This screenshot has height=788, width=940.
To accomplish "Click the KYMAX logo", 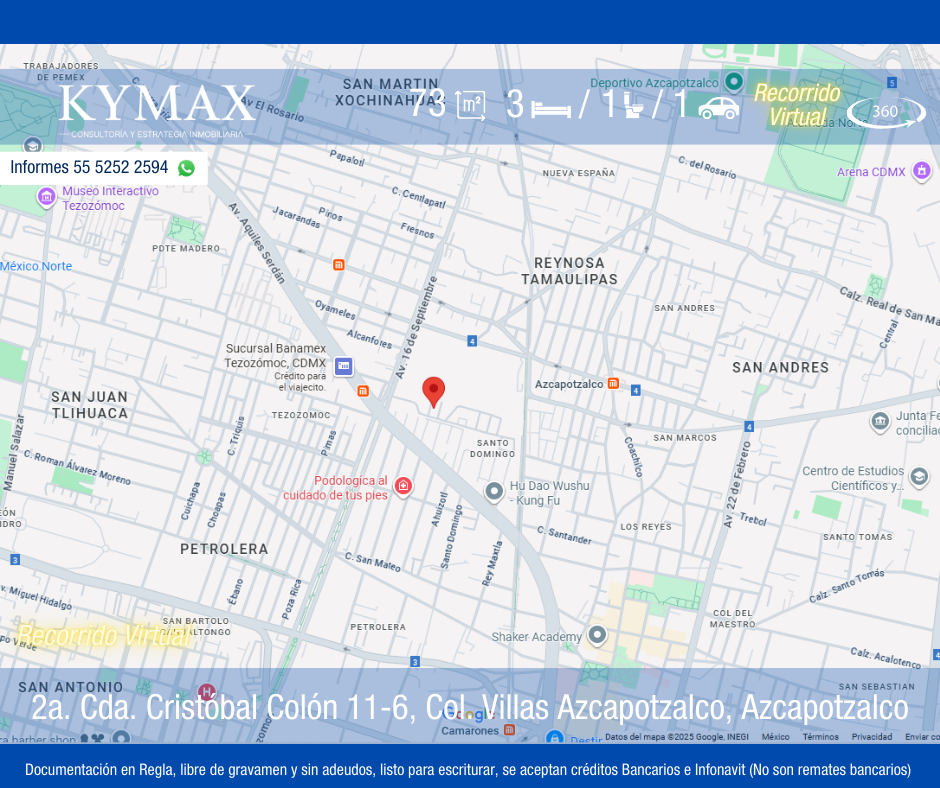I will pyautogui.click(x=157, y=110).
